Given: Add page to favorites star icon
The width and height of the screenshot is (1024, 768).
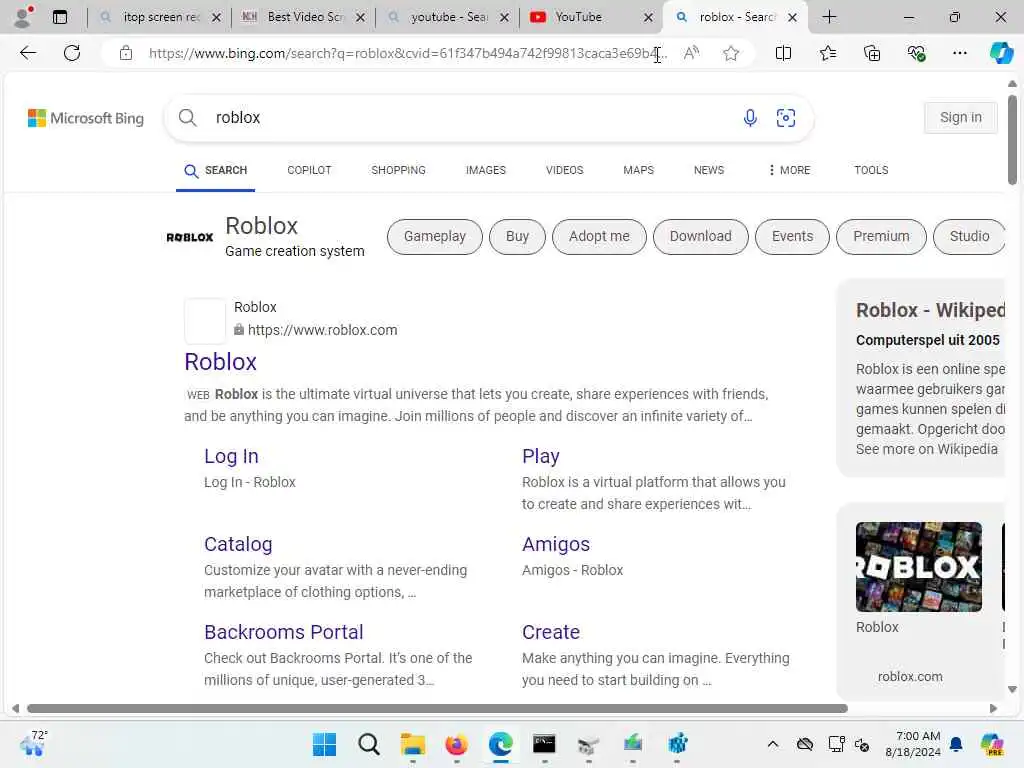Looking at the screenshot, I should pyautogui.click(x=731, y=53).
